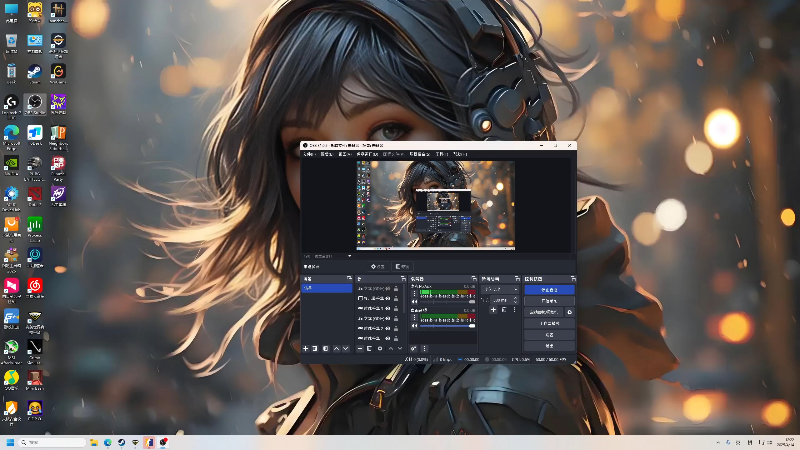This screenshot has height=450, width=800.
Task: Click the blue streaming button in Controls
Action: coord(549,290)
